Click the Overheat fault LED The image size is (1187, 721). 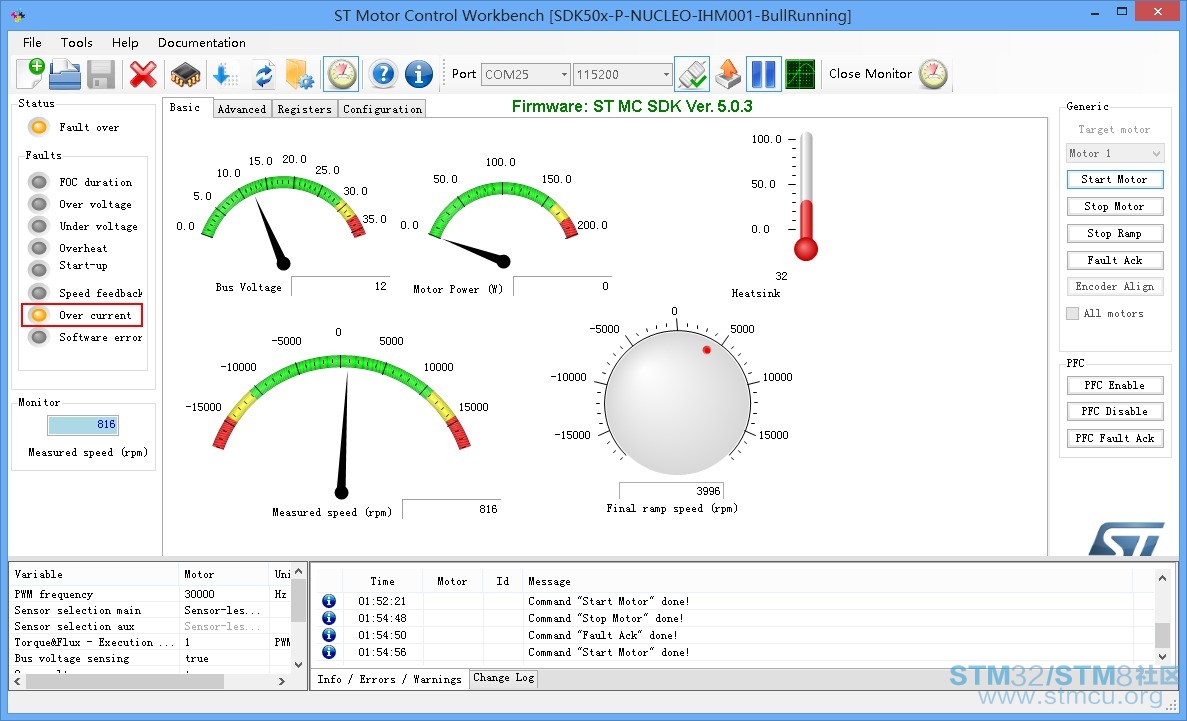point(39,248)
